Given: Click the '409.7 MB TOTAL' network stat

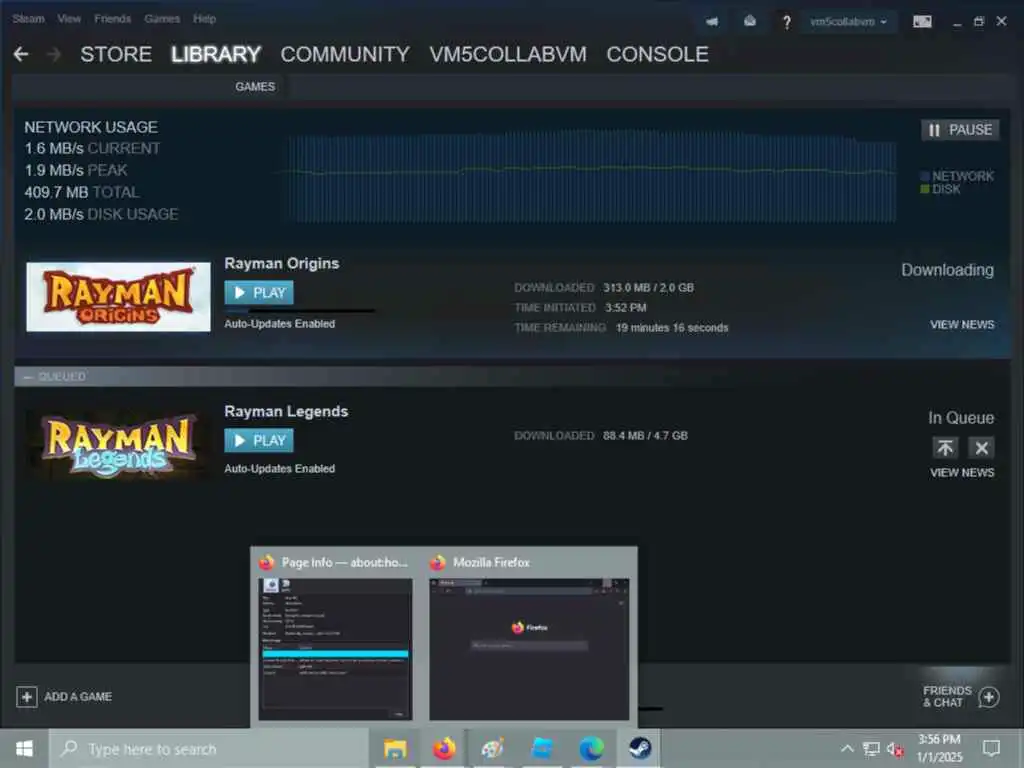Looking at the screenshot, I should (82, 193).
